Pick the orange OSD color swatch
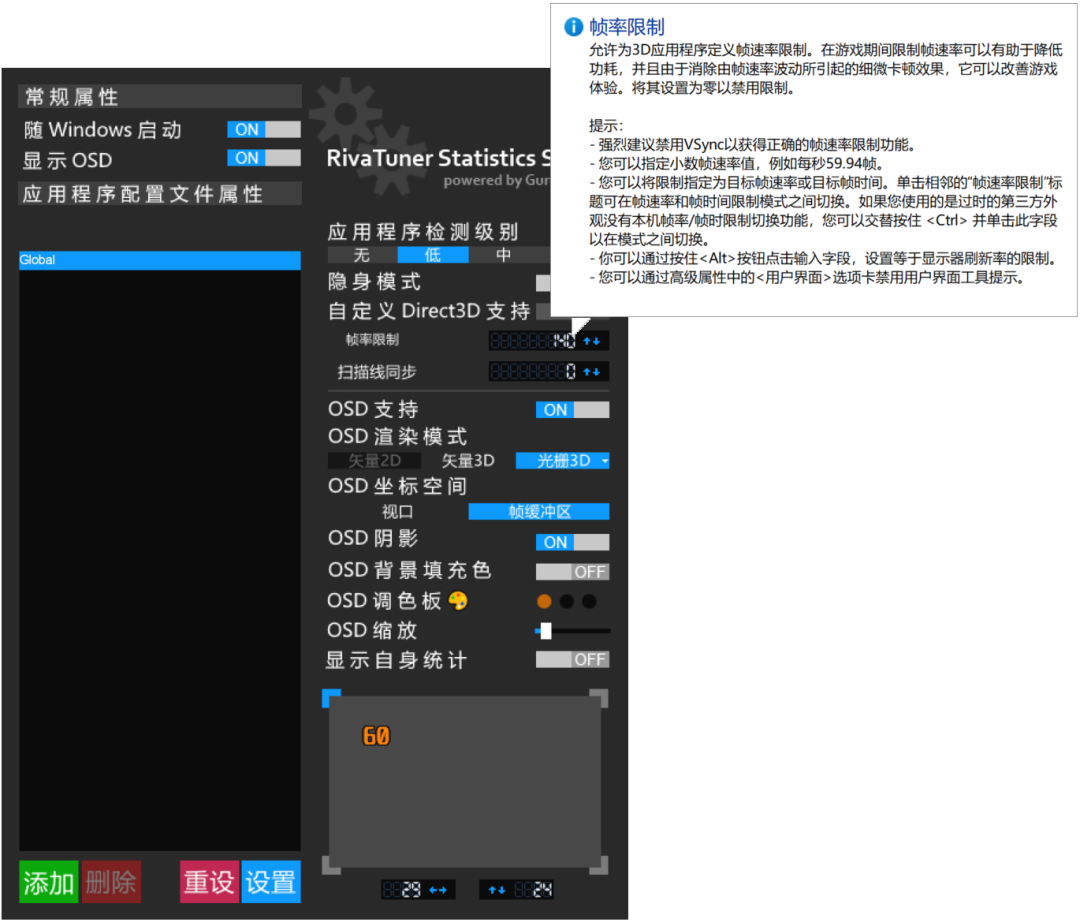Viewport: 1080px width, 922px height. 544,602
